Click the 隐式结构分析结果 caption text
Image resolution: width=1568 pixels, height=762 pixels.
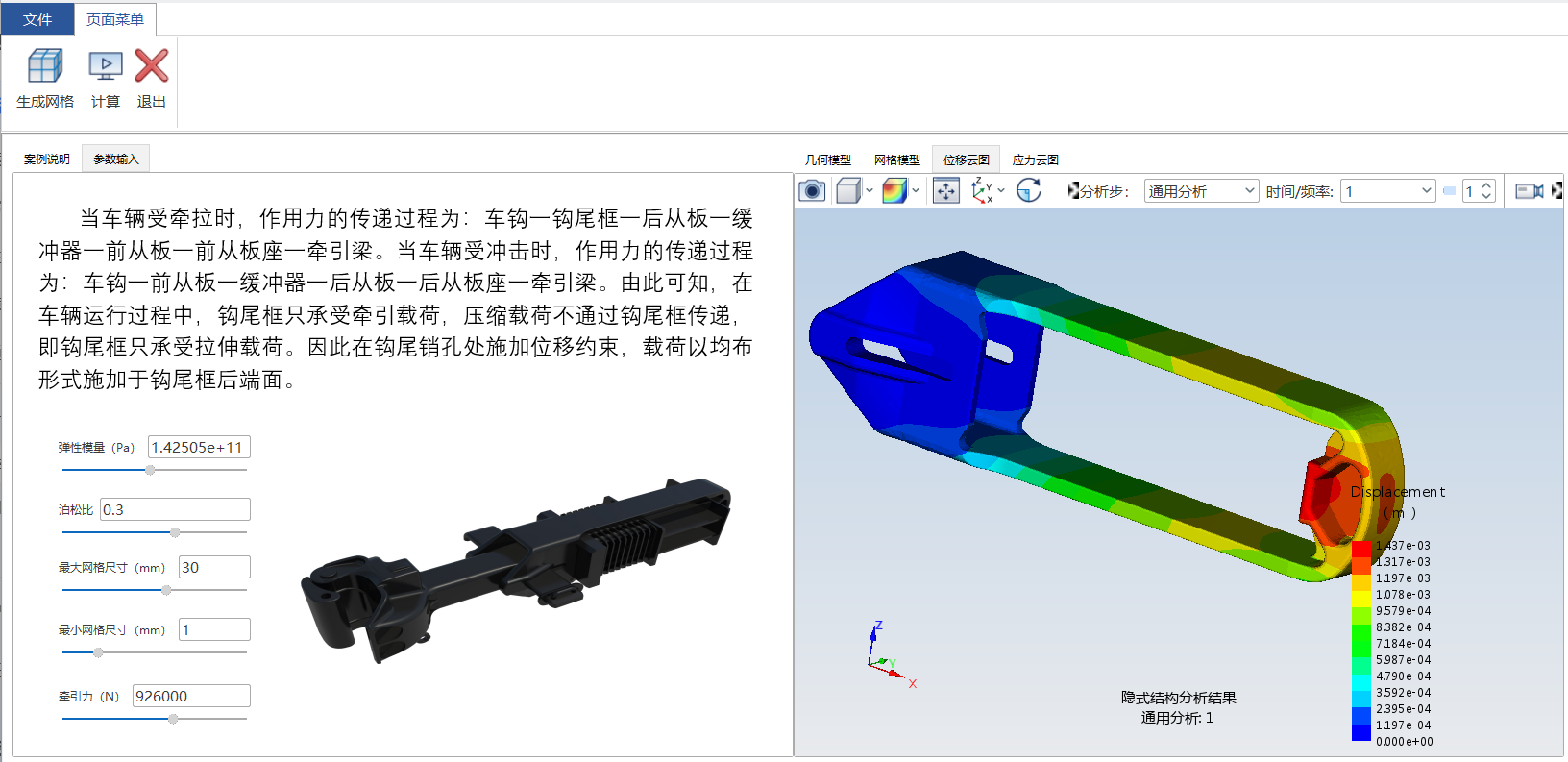click(1179, 698)
